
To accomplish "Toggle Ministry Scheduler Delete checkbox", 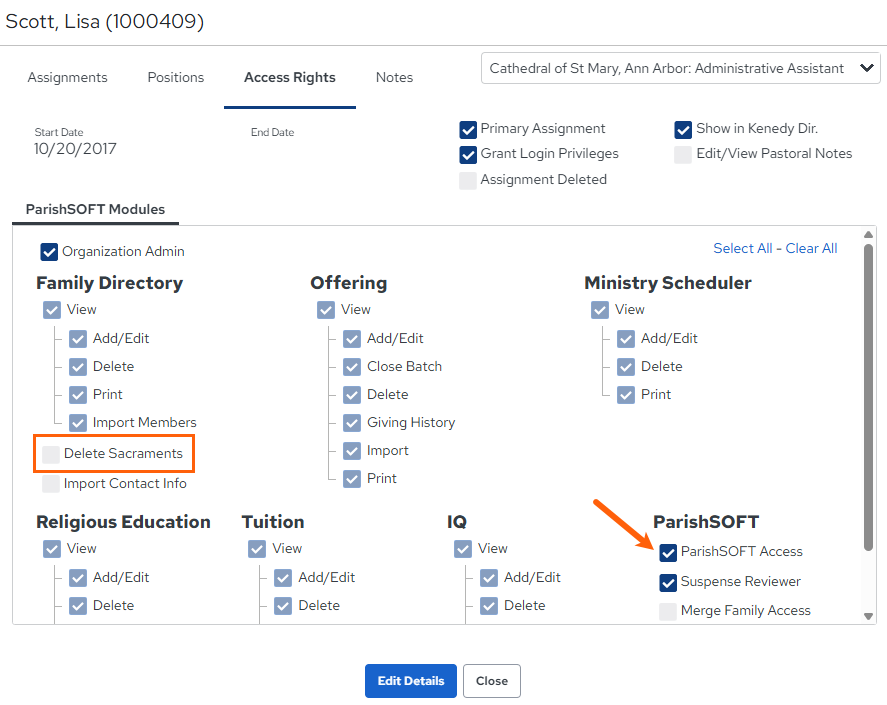I will pyautogui.click(x=626, y=367).
